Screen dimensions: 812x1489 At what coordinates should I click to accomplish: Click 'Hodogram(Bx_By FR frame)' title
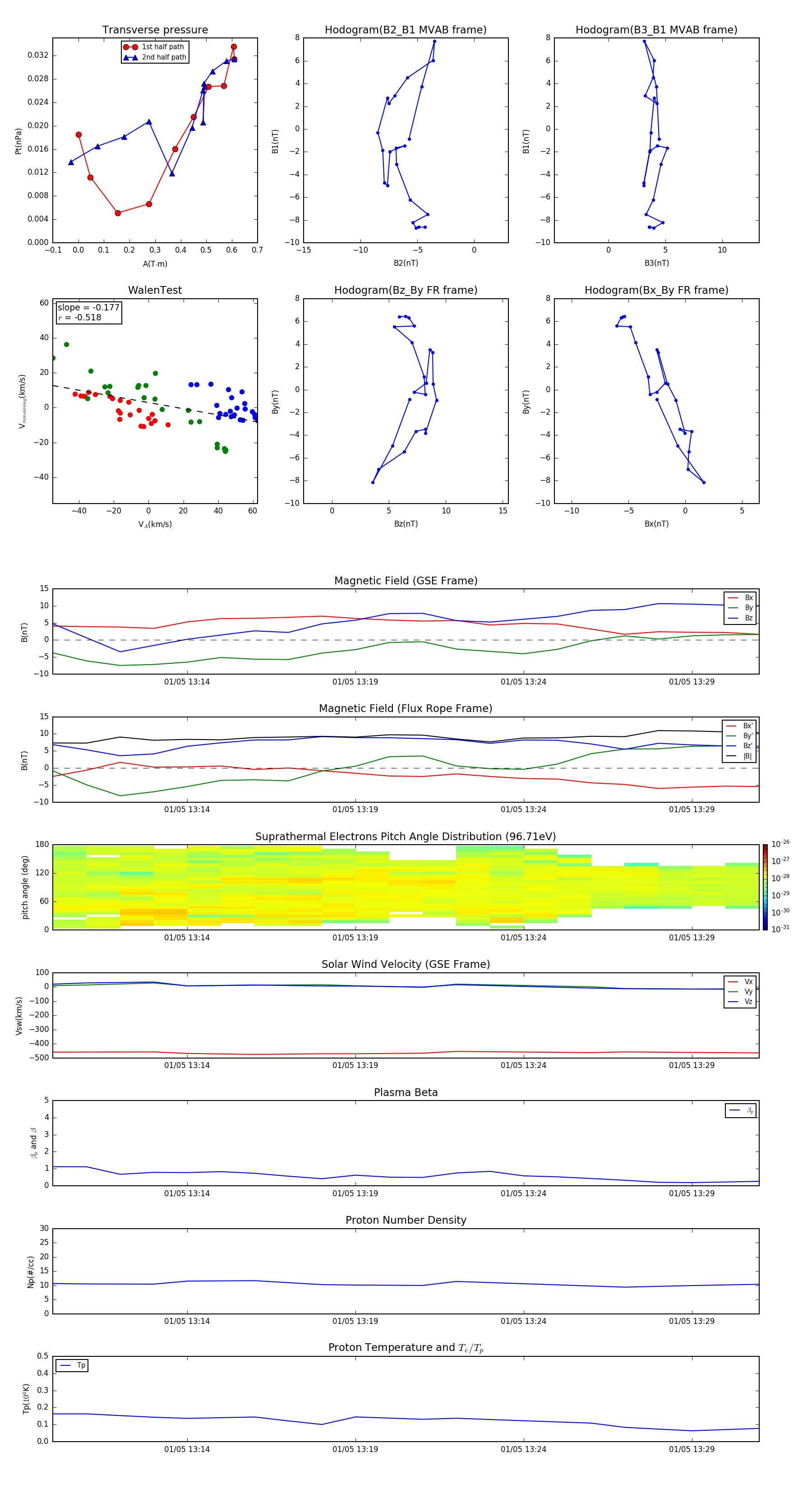(x=656, y=290)
